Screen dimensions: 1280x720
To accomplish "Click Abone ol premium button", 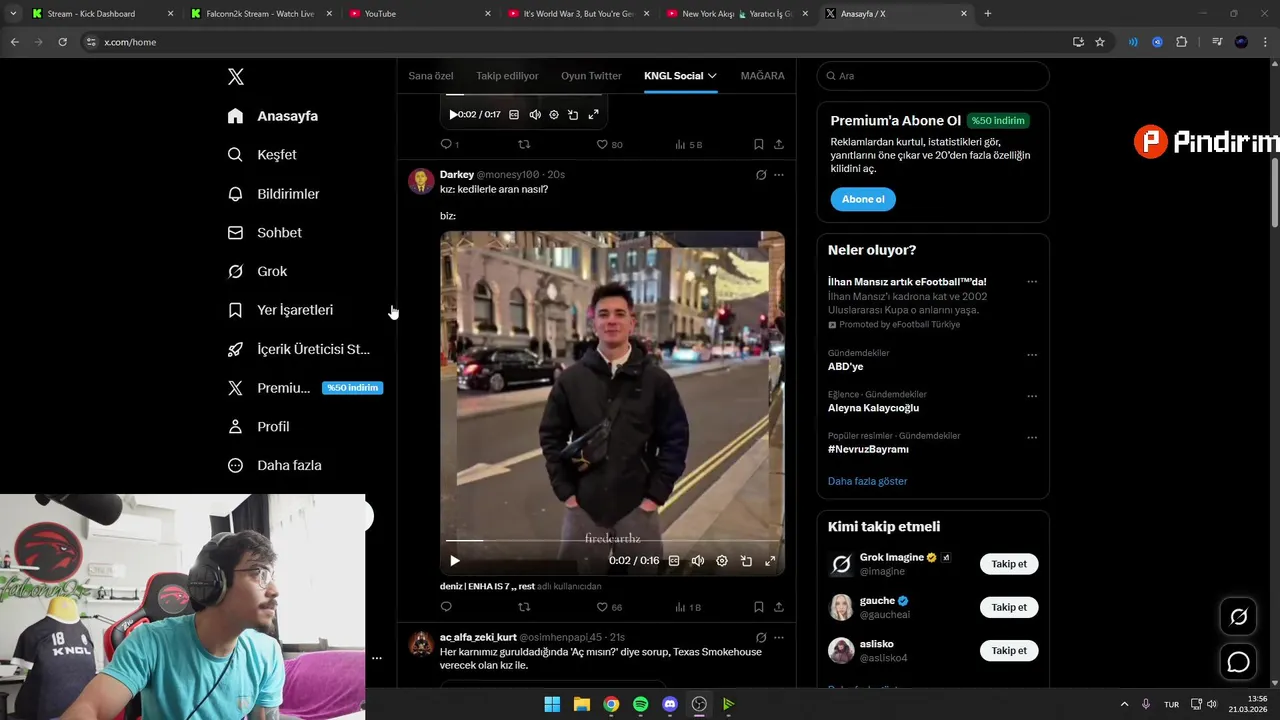I will tap(863, 199).
